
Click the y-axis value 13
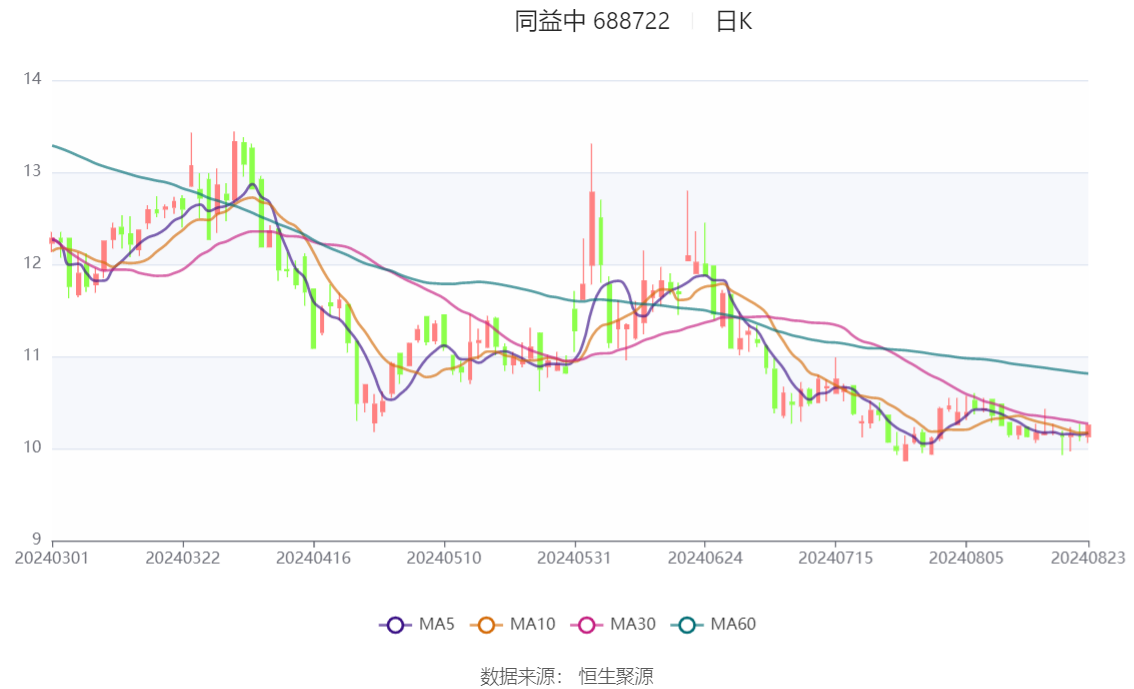(x=33, y=171)
